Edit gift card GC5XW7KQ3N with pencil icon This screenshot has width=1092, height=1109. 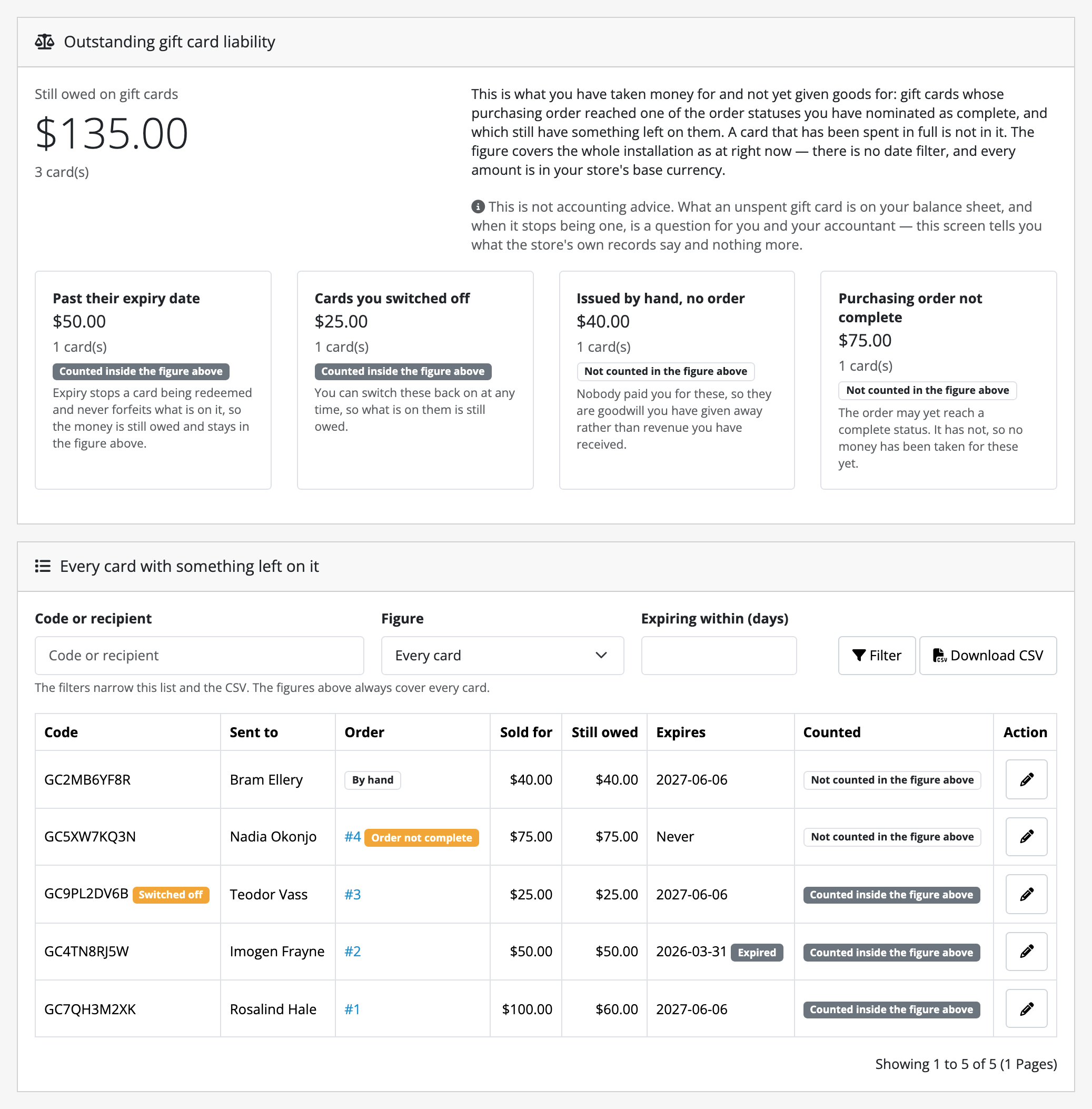1026,836
